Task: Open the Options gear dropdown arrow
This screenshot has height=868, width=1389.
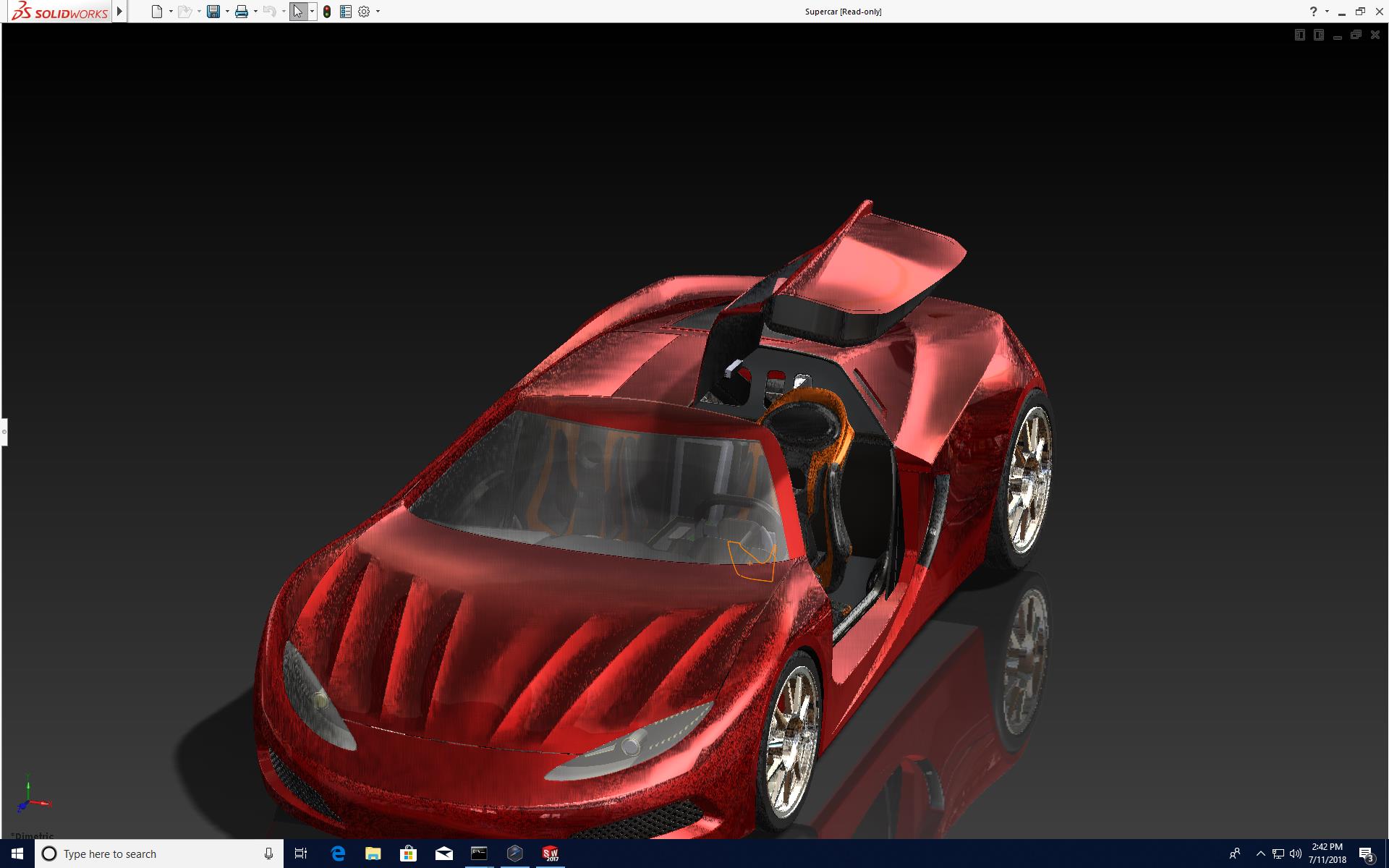Action: click(x=378, y=12)
